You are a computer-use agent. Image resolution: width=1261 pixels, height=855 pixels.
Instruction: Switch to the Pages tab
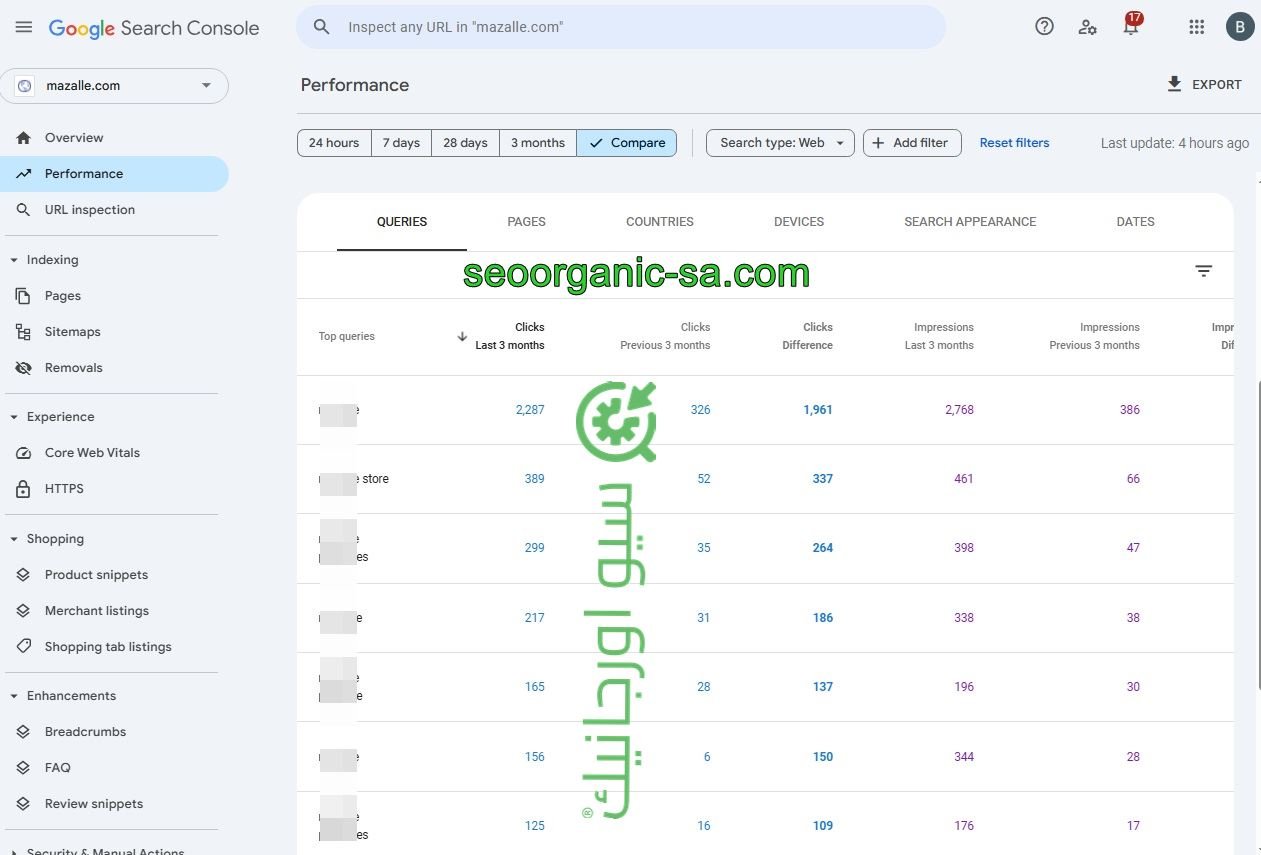click(x=526, y=222)
